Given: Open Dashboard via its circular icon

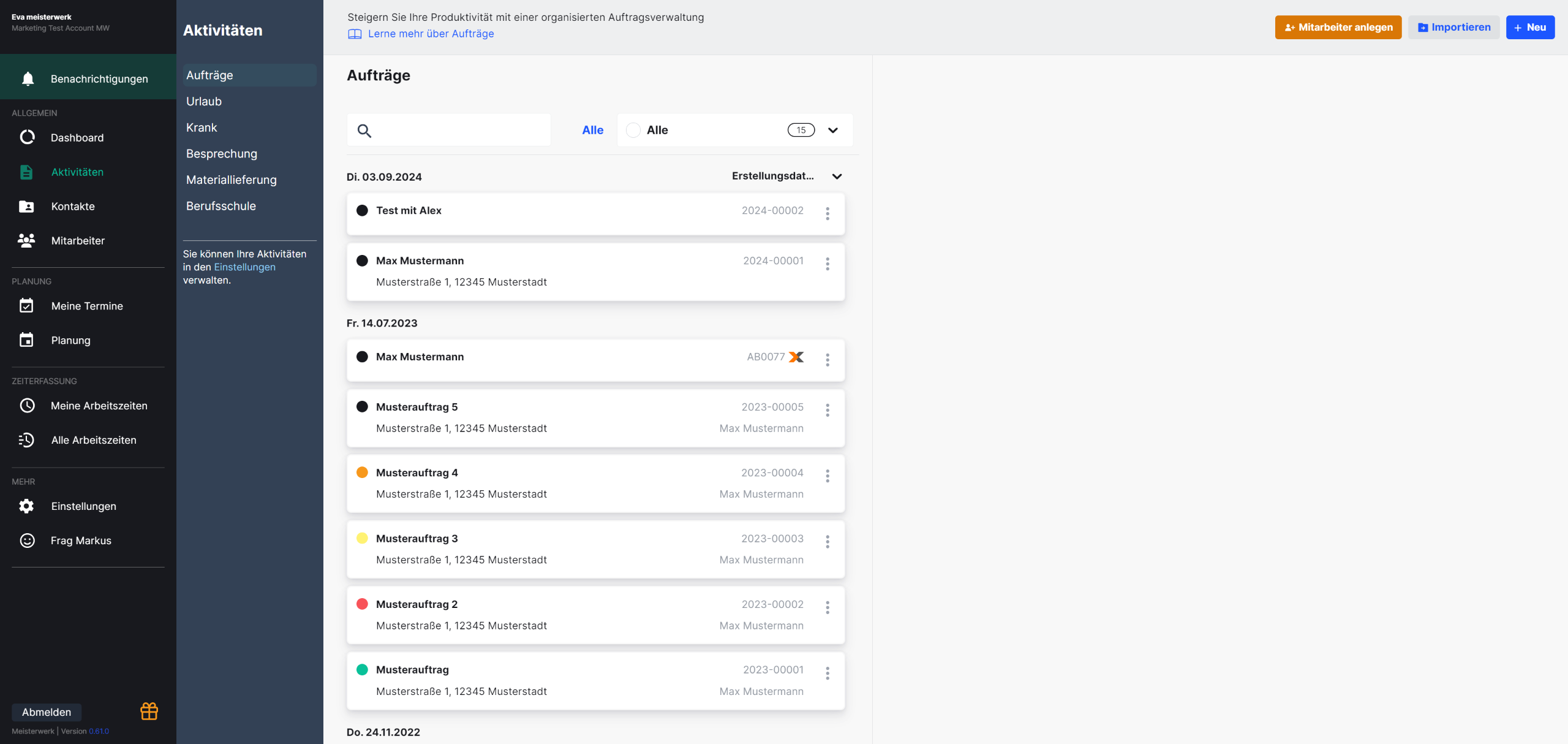Looking at the screenshot, I should [x=28, y=137].
